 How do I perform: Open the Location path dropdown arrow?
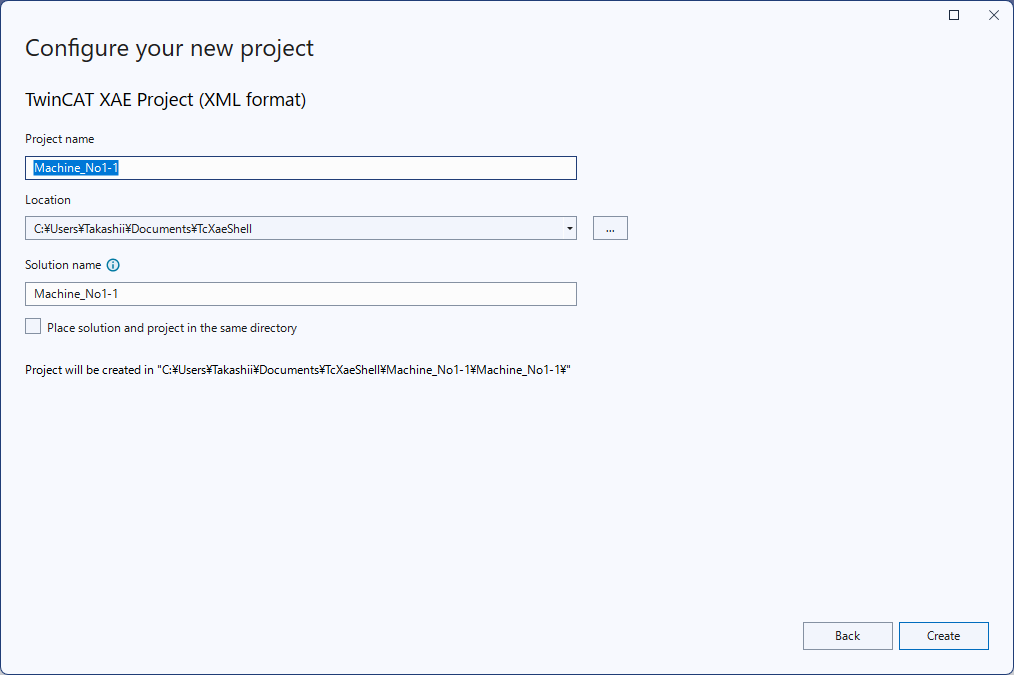(569, 229)
